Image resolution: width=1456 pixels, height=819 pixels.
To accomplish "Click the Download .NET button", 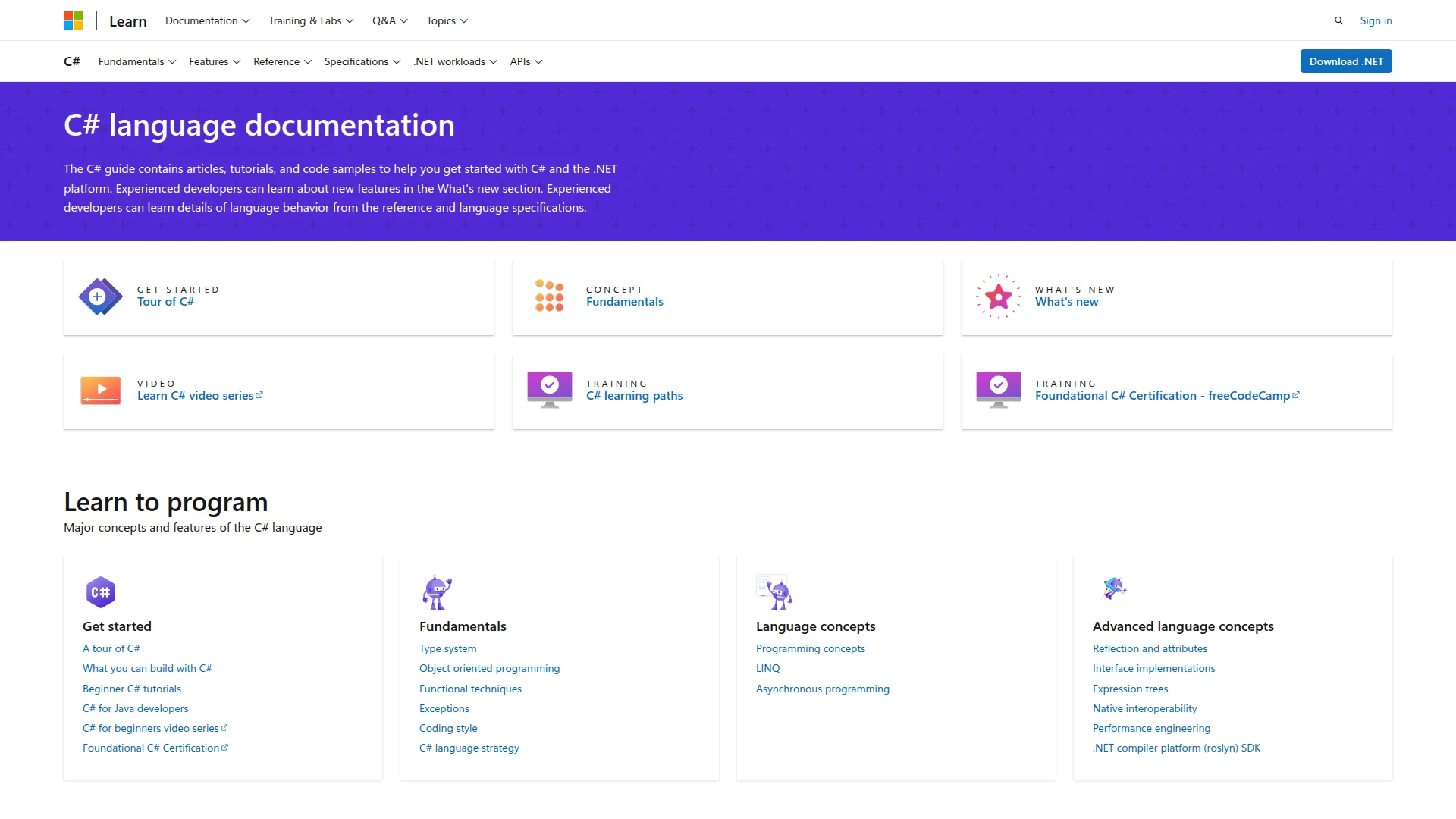I will coord(1346,61).
